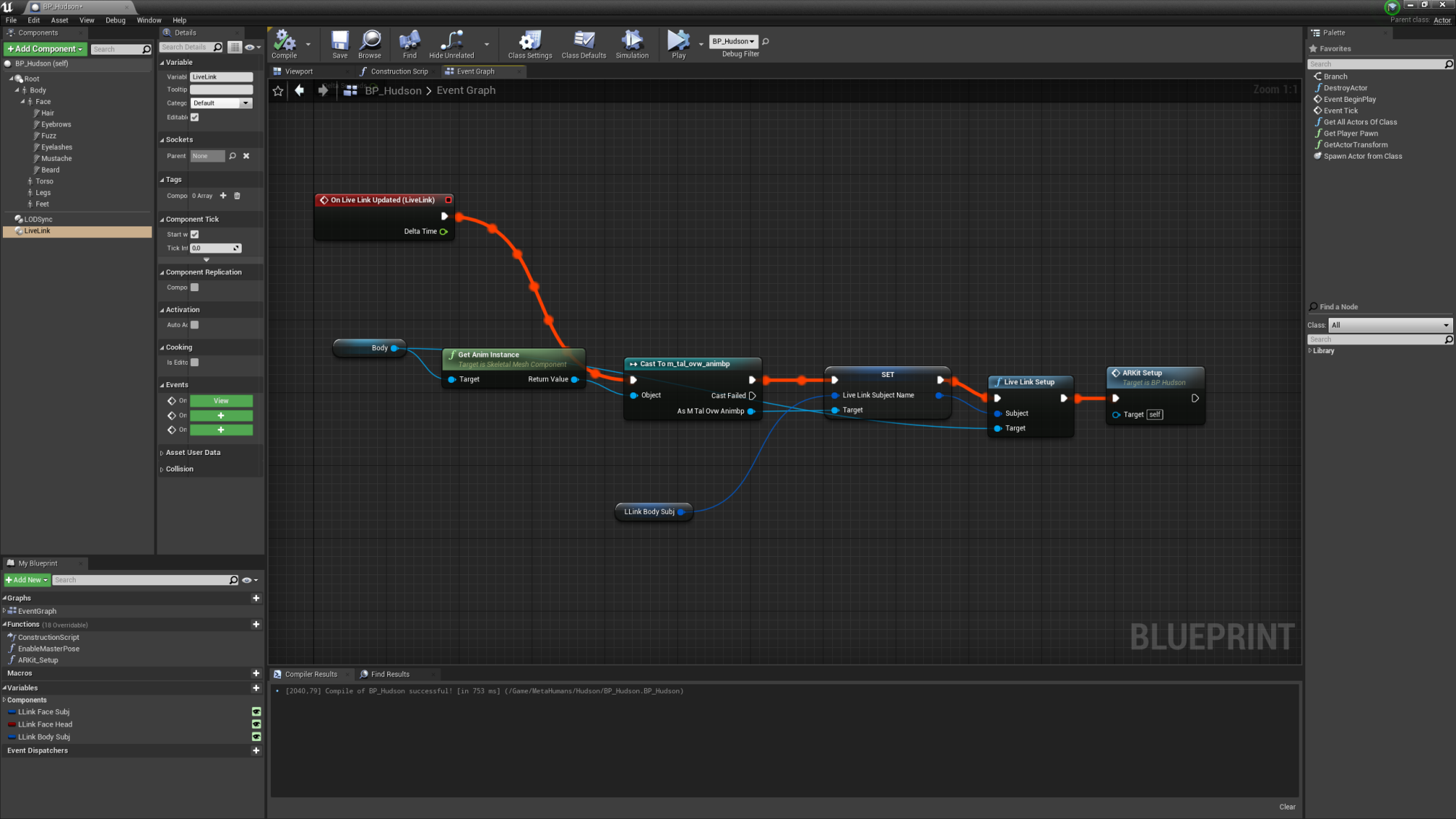Click the Actor parent class link
The width and height of the screenshot is (1456, 819).
[1442, 20]
